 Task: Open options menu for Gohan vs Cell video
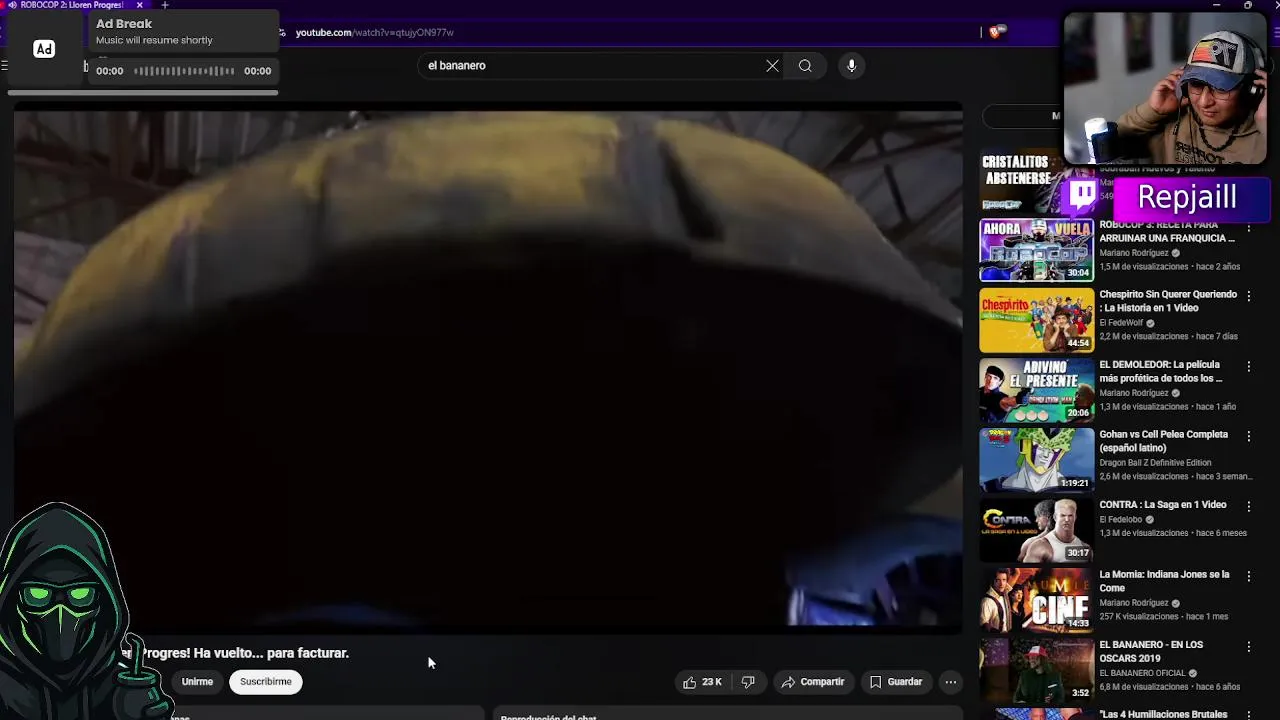point(1249,436)
